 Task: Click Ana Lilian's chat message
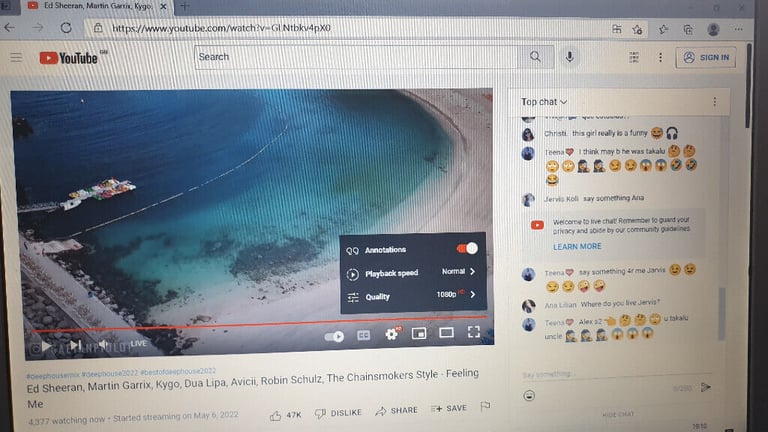click(602, 304)
